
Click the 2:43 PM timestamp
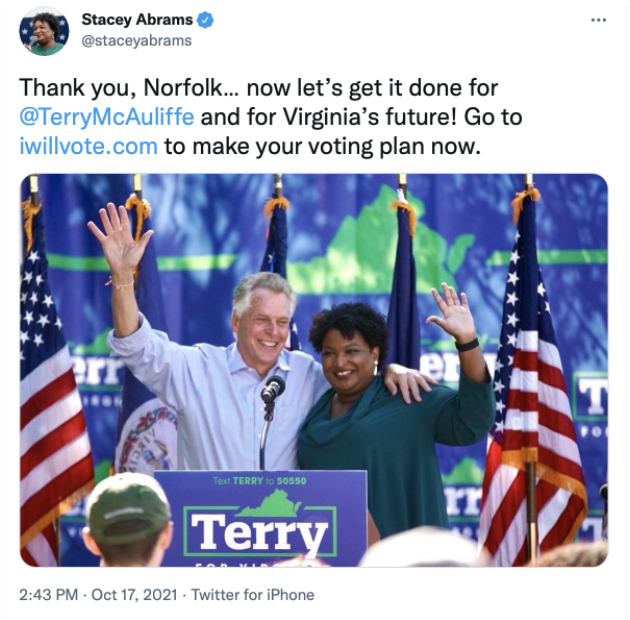[49, 595]
